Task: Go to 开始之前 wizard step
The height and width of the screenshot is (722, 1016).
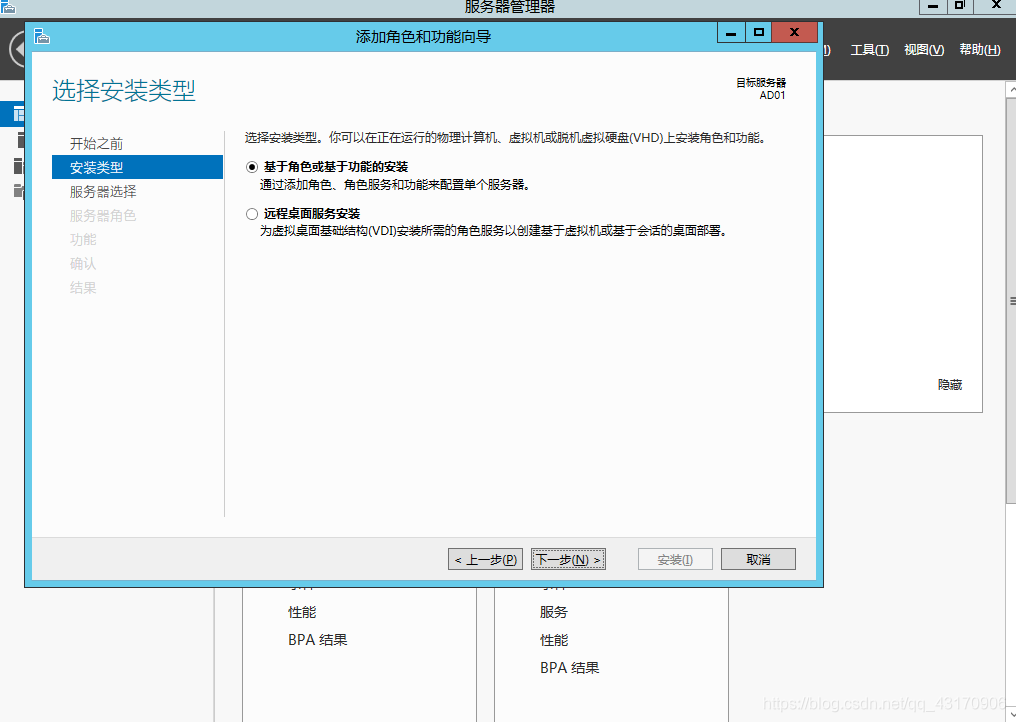Action: (97, 143)
